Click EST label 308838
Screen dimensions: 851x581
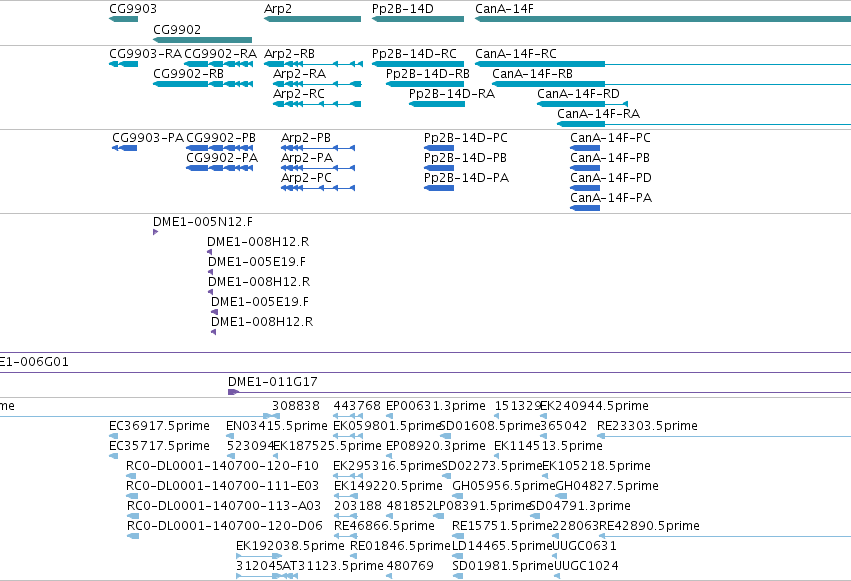(x=296, y=406)
